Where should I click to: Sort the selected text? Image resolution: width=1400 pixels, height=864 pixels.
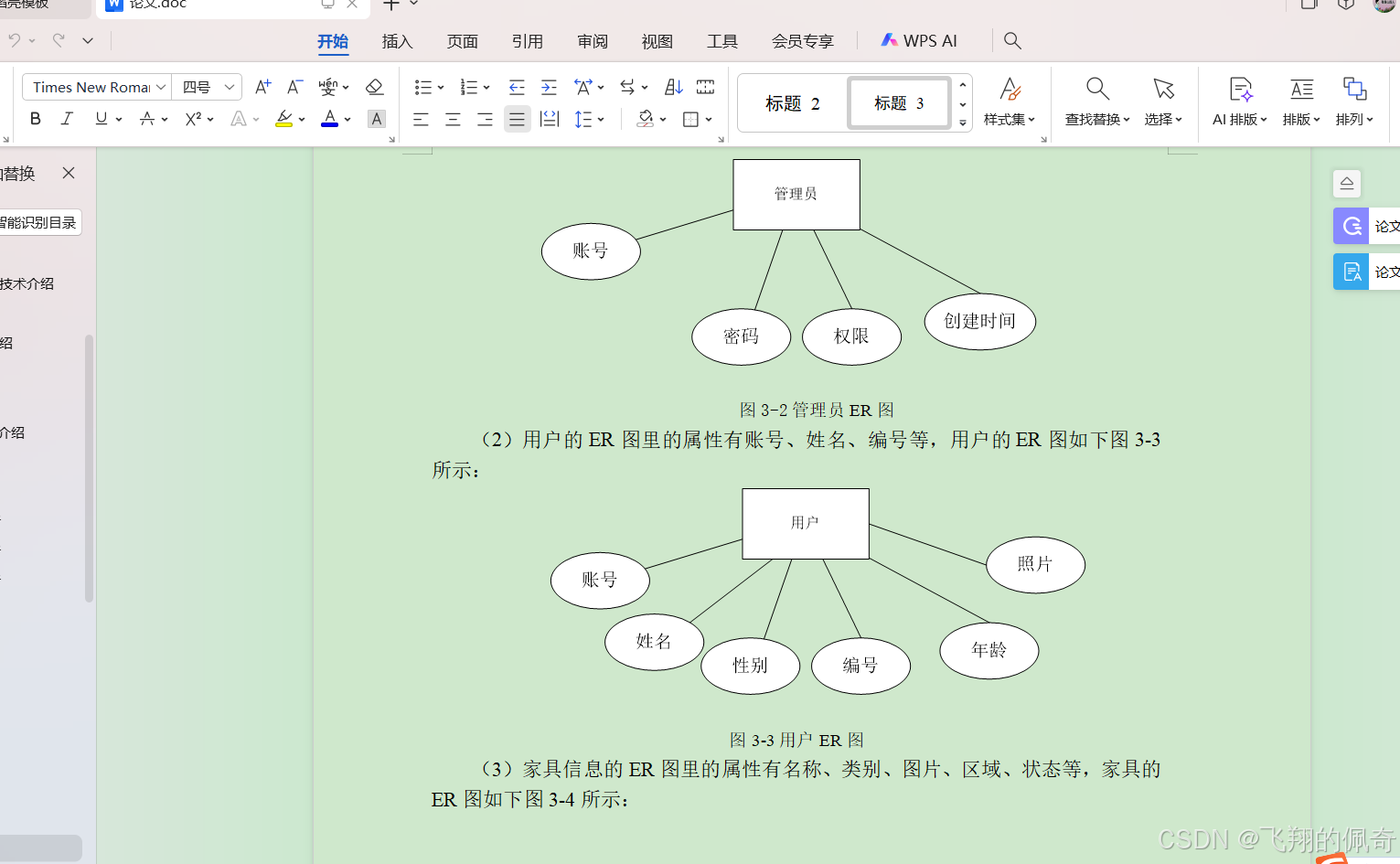[674, 87]
